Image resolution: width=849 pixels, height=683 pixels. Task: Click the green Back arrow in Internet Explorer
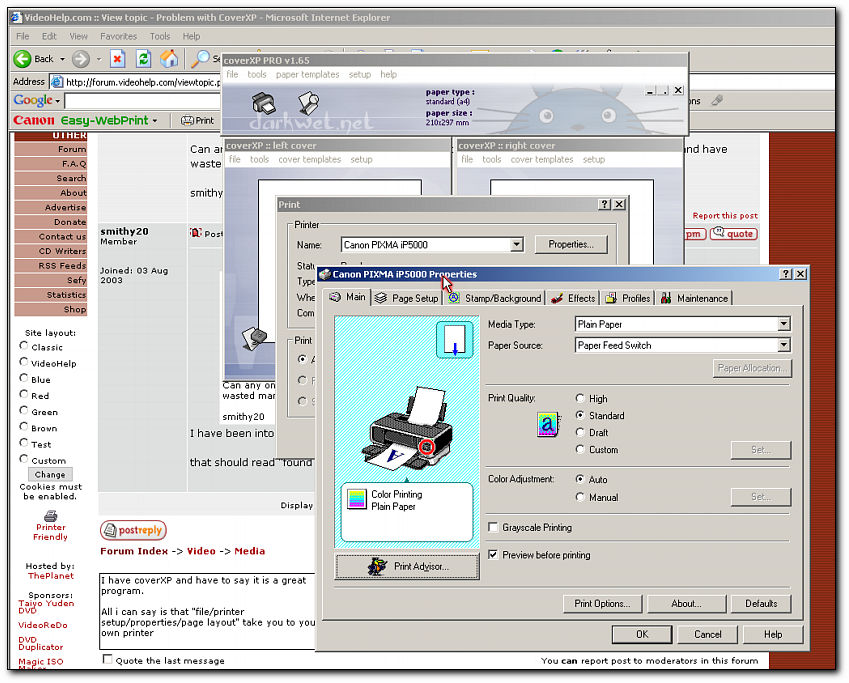22,58
